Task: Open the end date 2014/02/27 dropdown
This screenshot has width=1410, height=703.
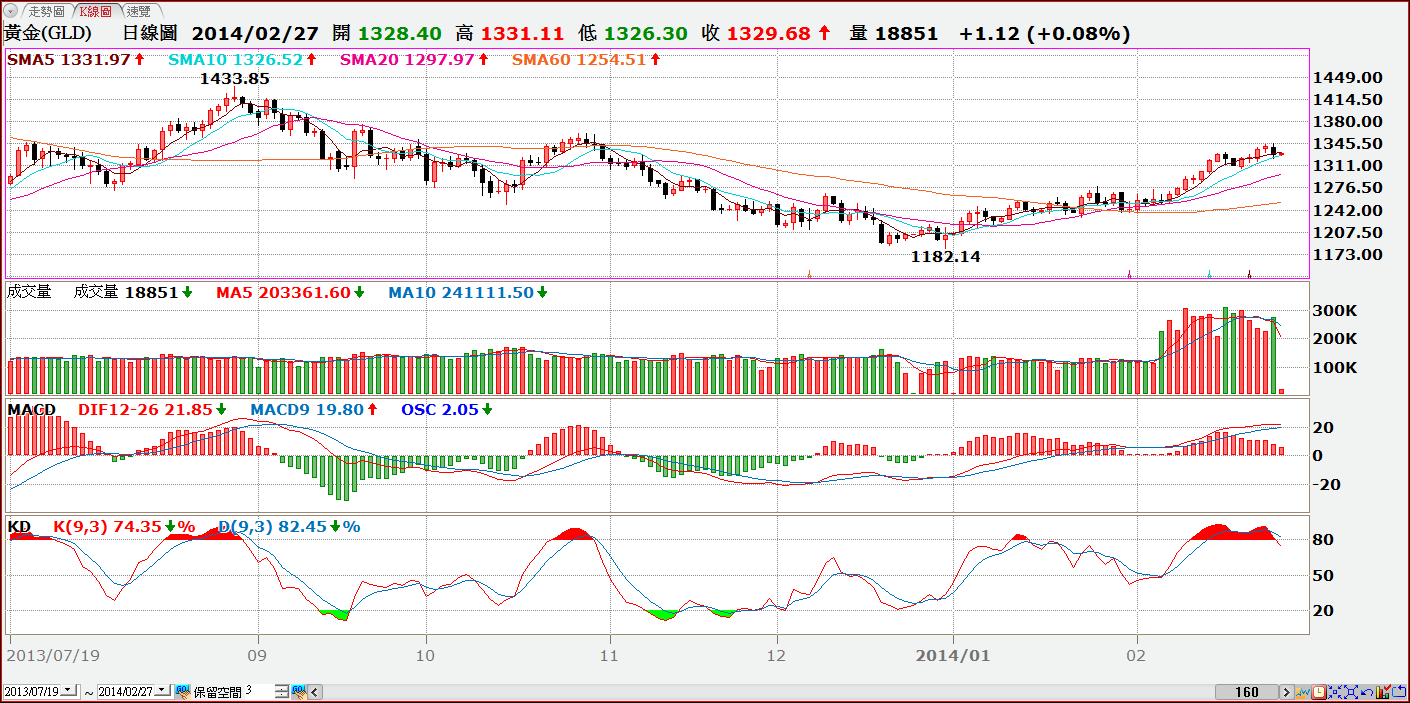Action: tap(163, 691)
